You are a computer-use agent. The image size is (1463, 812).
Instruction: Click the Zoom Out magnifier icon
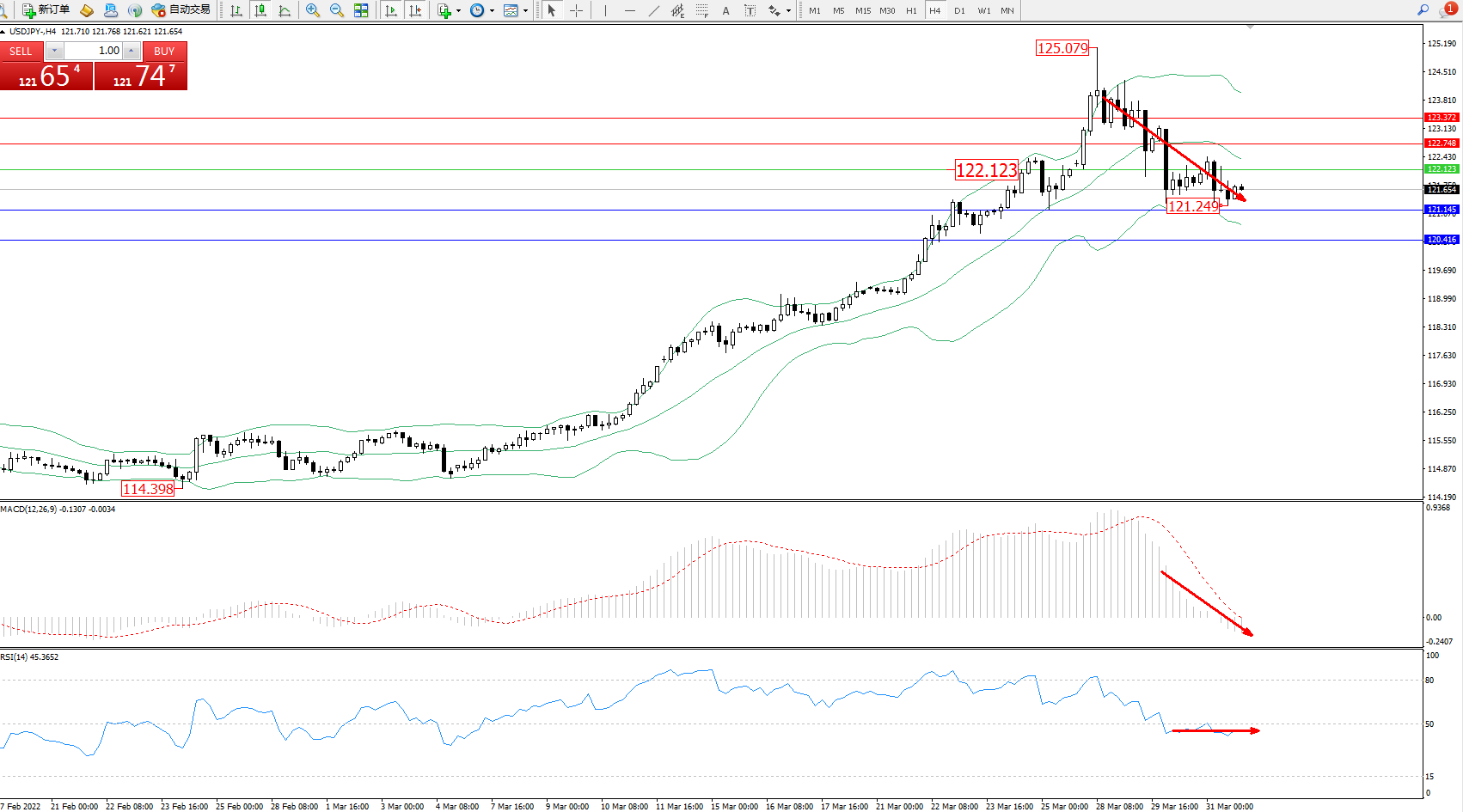point(337,10)
